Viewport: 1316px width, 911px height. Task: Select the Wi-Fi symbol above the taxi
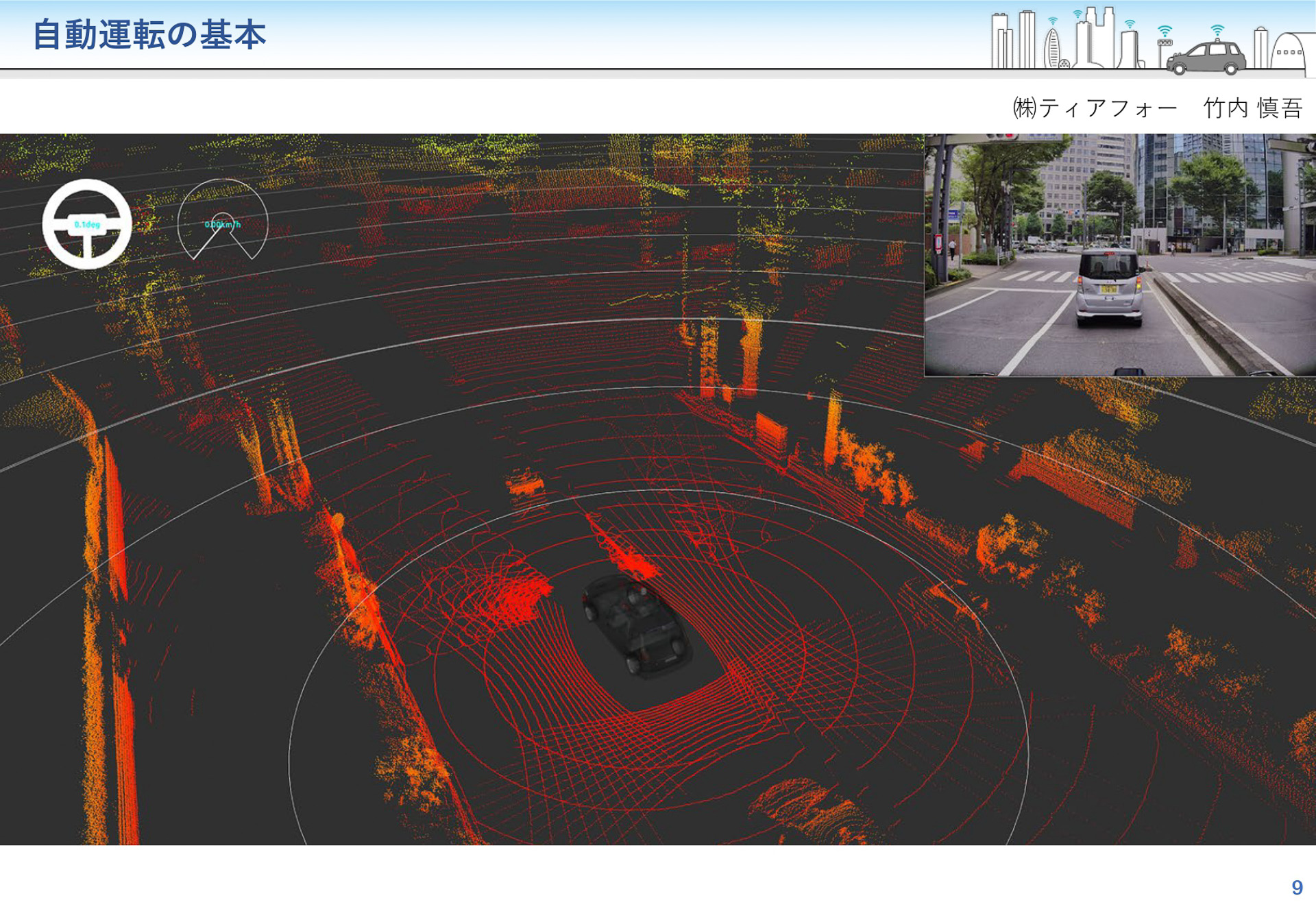click(1217, 29)
